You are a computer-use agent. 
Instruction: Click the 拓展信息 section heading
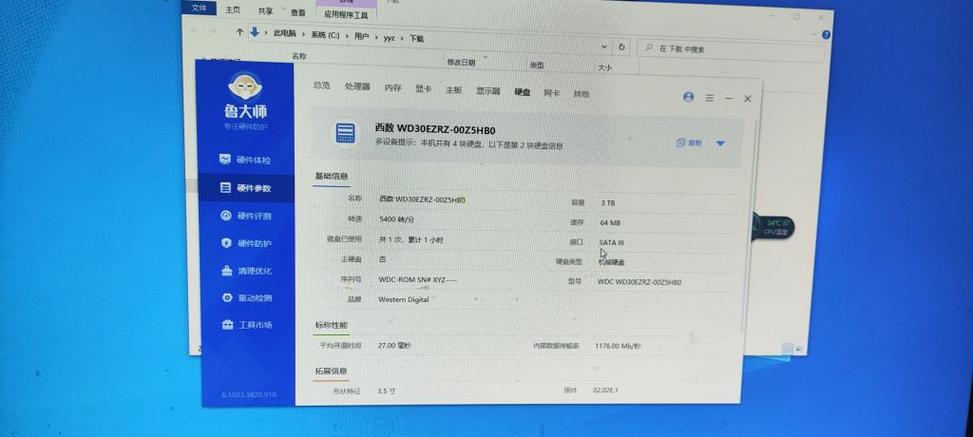[331, 371]
